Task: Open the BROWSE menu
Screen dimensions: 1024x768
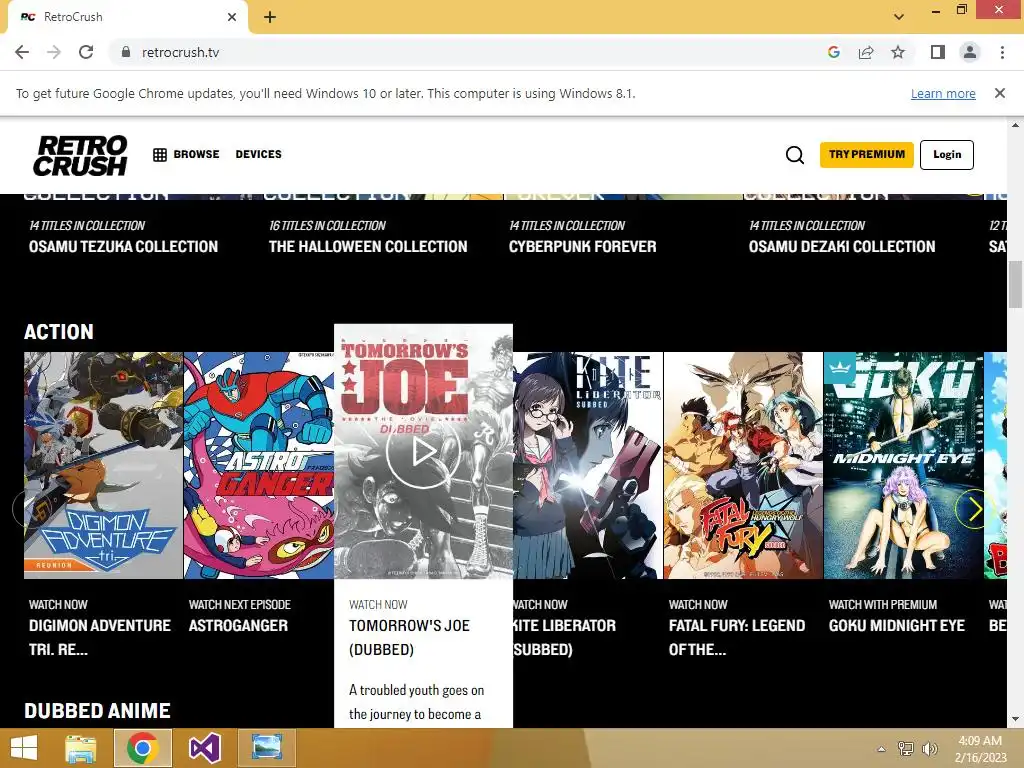Action: click(x=196, y=155)
